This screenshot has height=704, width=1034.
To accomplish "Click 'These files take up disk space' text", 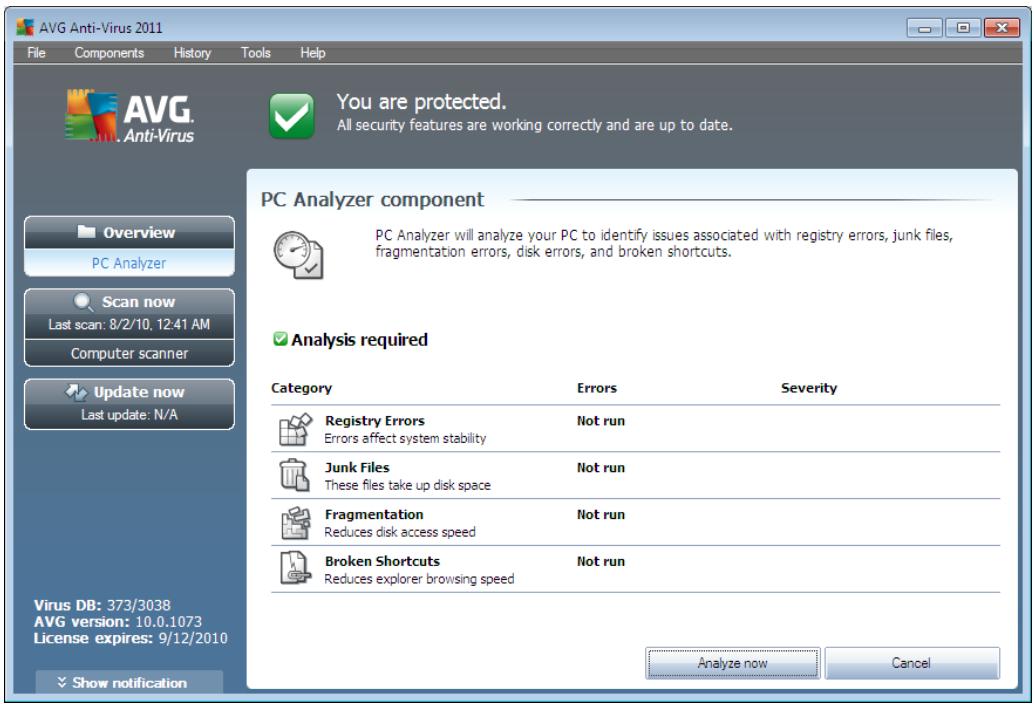I will 408,485.
